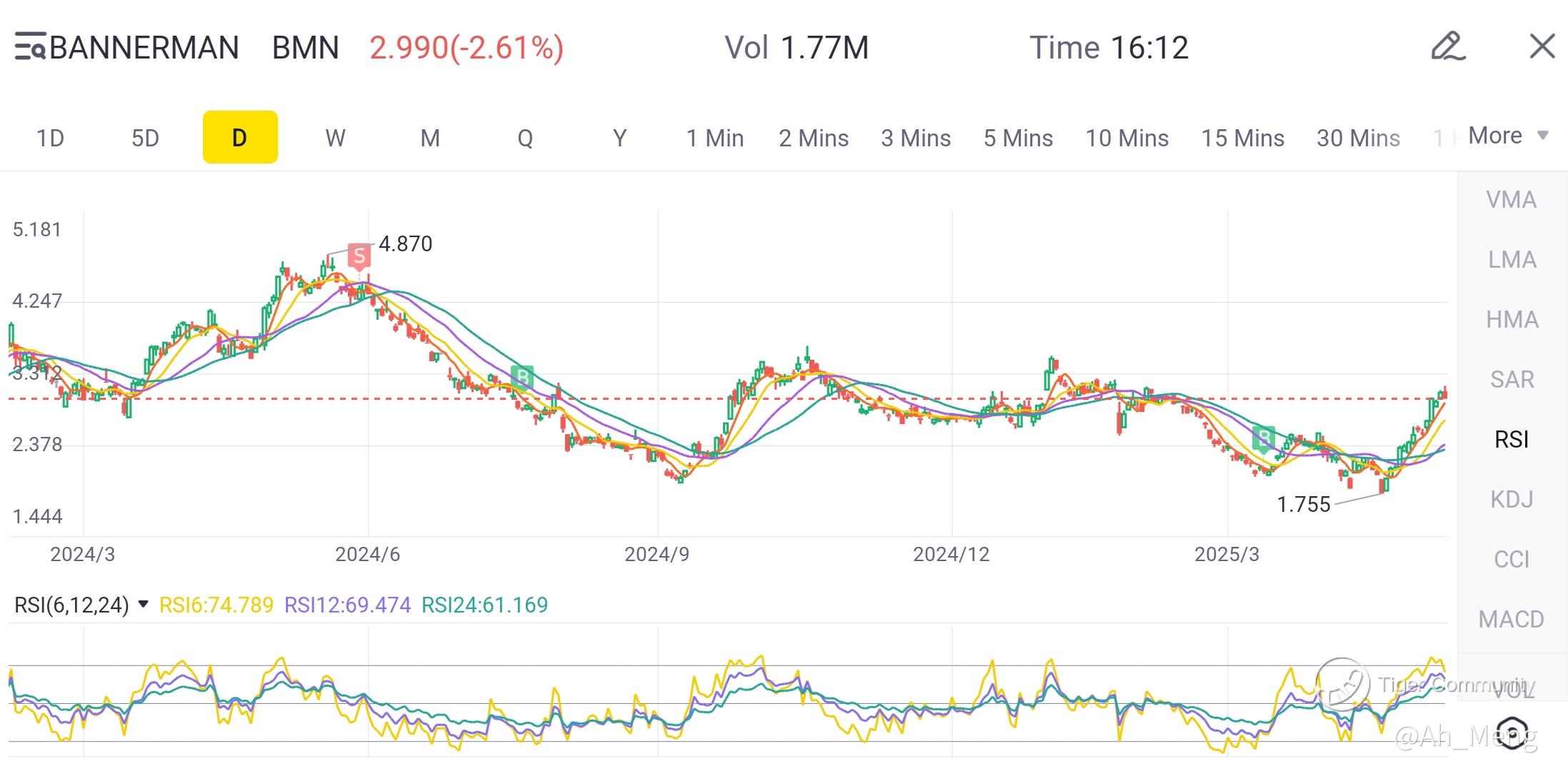Click the green B marker near 2024/7
The image size is (1568, 771).
[522, 376]
